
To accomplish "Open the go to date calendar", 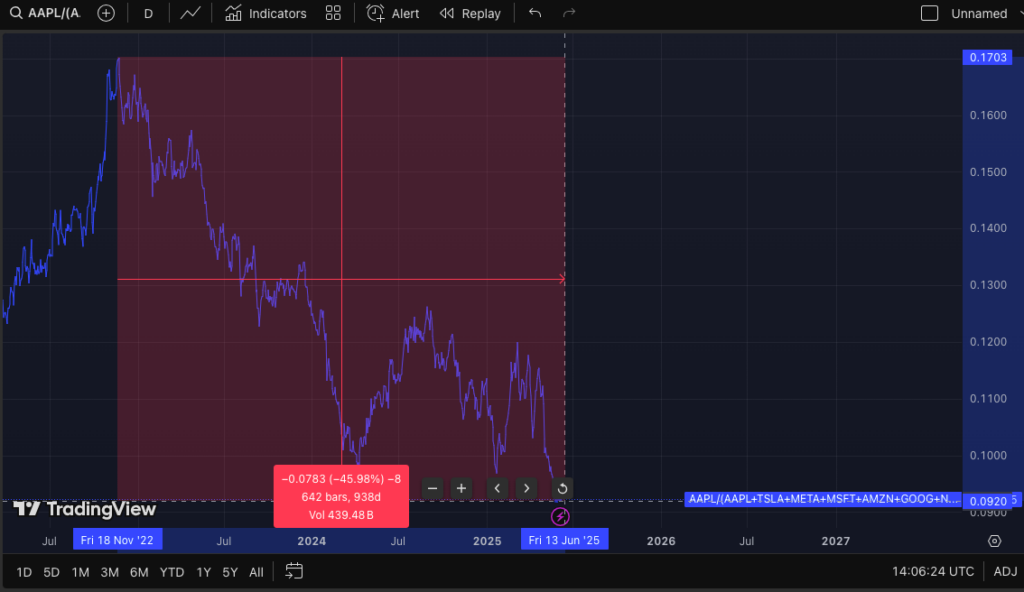I will click(294, 572).
